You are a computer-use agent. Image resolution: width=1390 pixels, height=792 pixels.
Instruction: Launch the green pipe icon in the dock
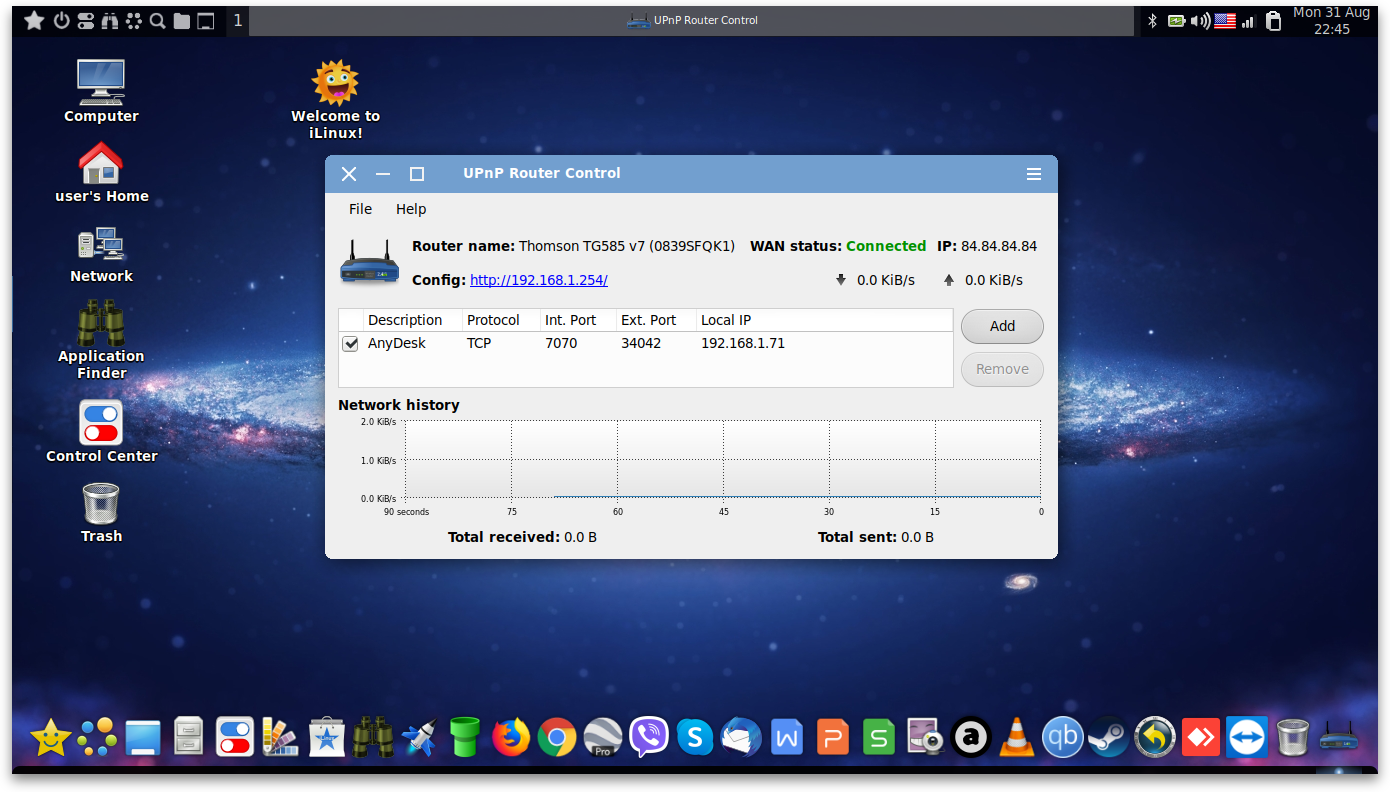[465, 738]
